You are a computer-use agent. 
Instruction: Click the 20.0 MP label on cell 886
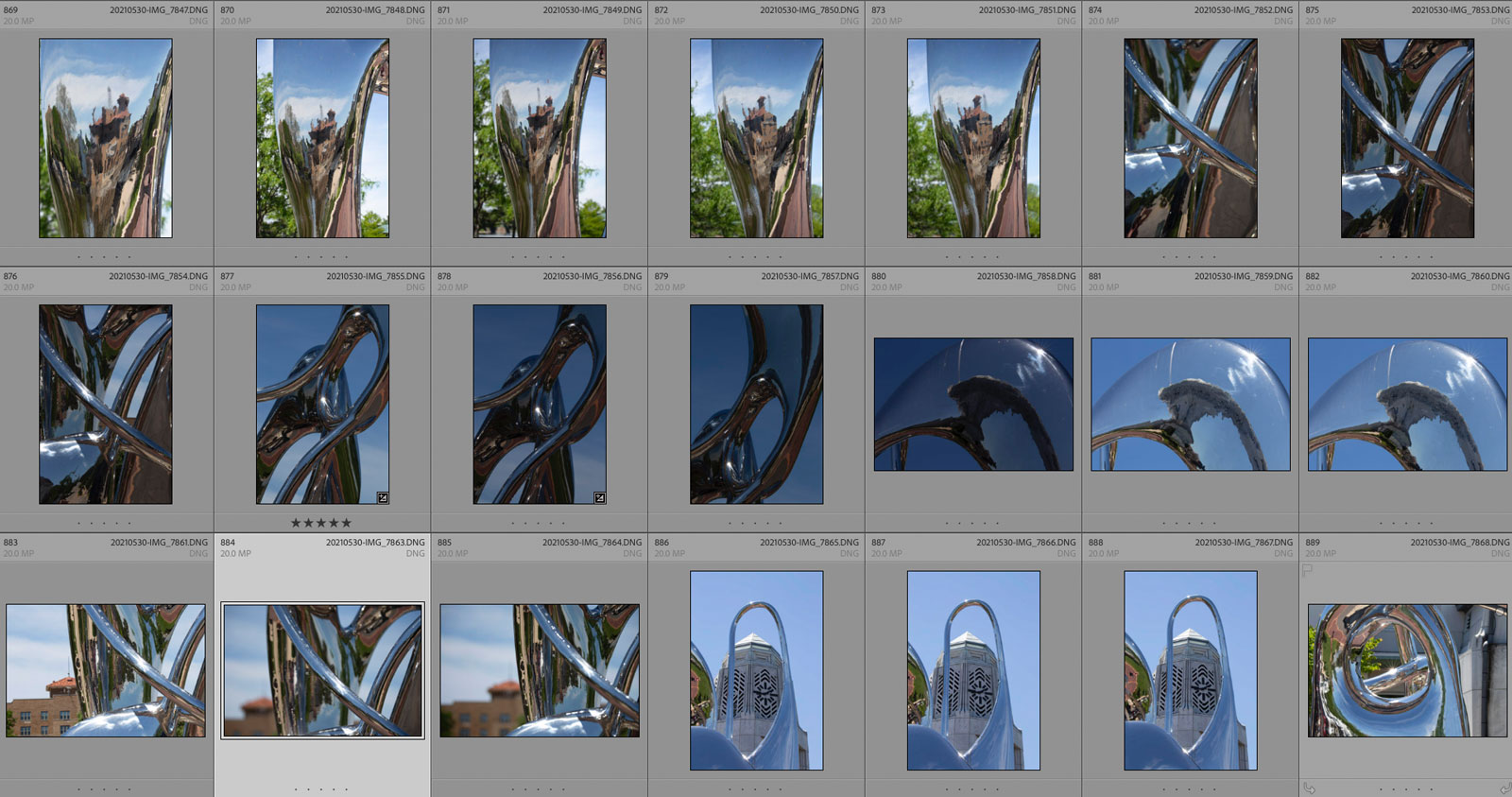pyautogui.click(x=669, y=554)
